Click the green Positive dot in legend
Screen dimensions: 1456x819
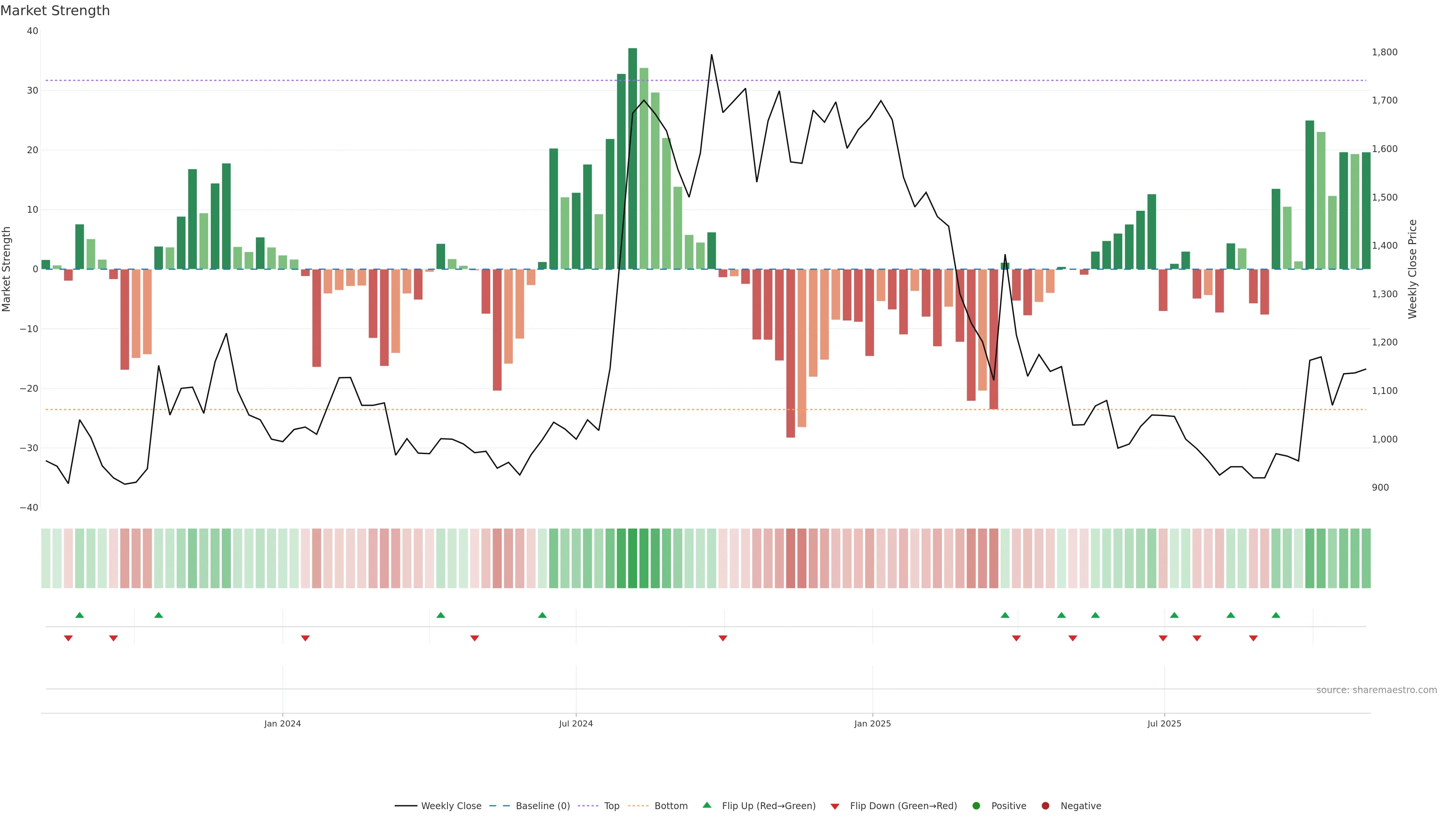click(x=976, y=806)
